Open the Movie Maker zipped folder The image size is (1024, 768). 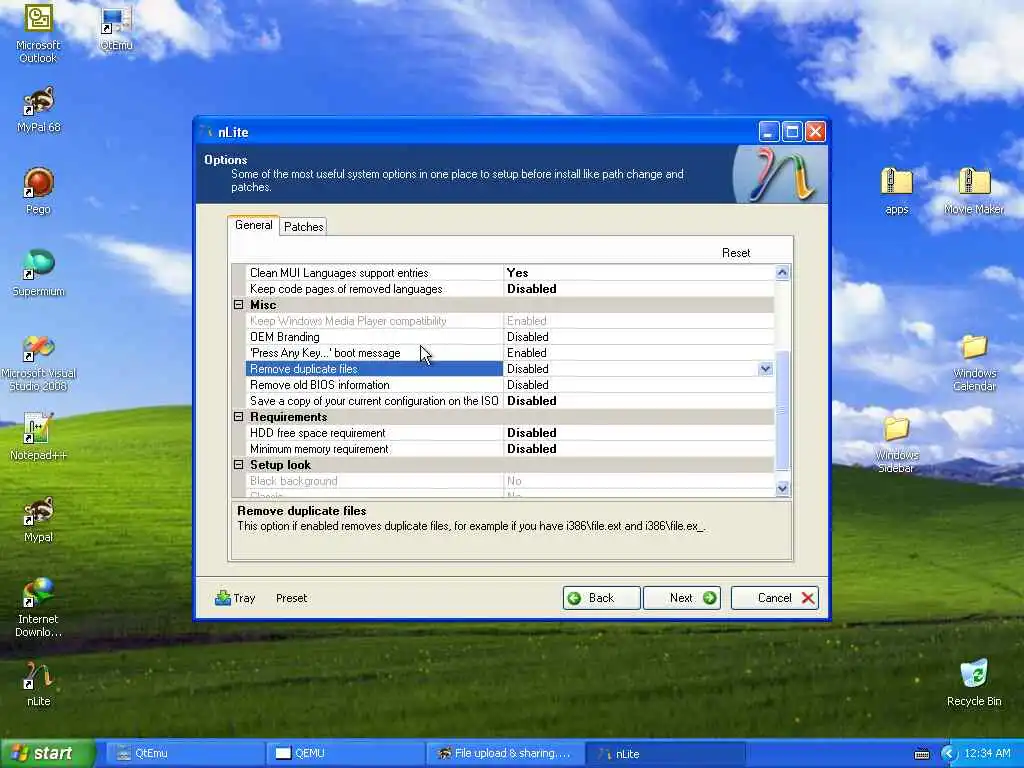tap(974, 191)
